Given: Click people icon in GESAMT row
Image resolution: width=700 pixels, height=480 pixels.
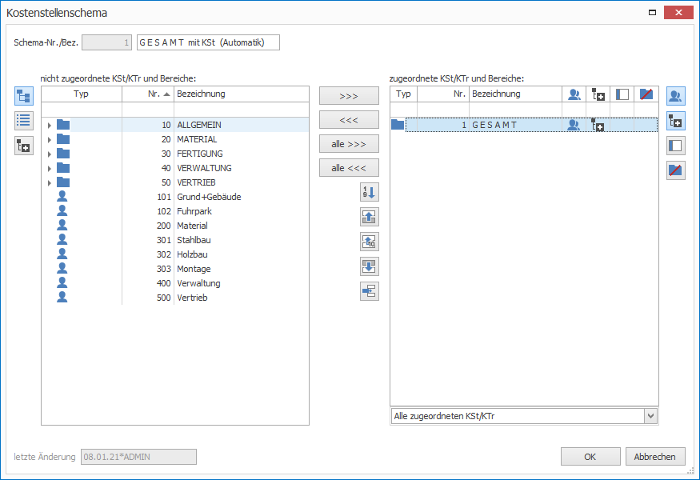Looking at the screenshot, I should tap(574, 125).
